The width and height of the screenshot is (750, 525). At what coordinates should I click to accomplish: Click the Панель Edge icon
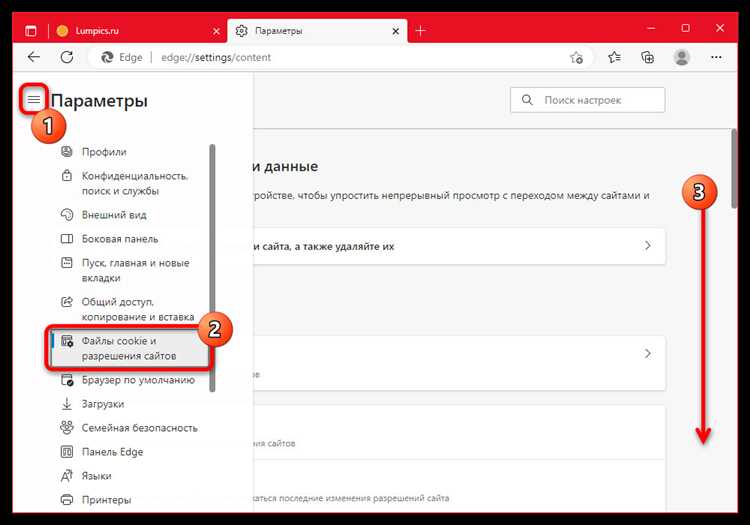pyautogui.click(x=67, y=451)
